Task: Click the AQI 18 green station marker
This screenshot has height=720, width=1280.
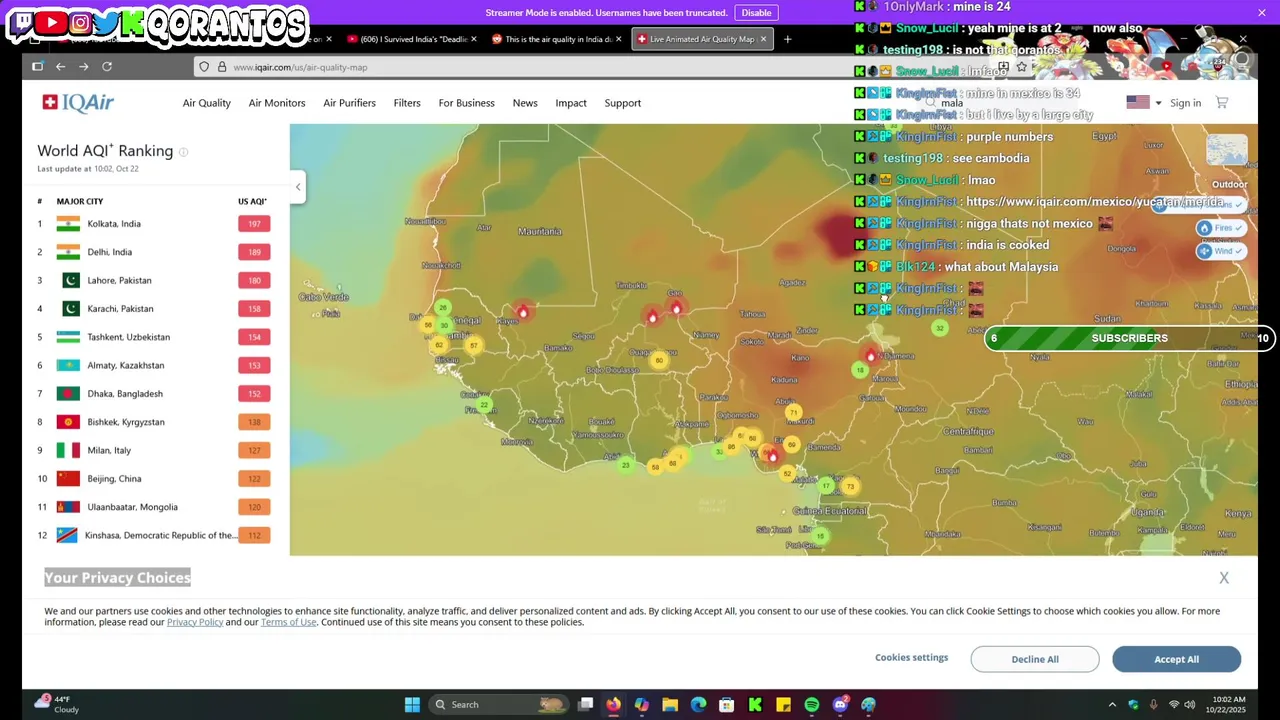Action: pyautogui.click(x=859, y=371)
